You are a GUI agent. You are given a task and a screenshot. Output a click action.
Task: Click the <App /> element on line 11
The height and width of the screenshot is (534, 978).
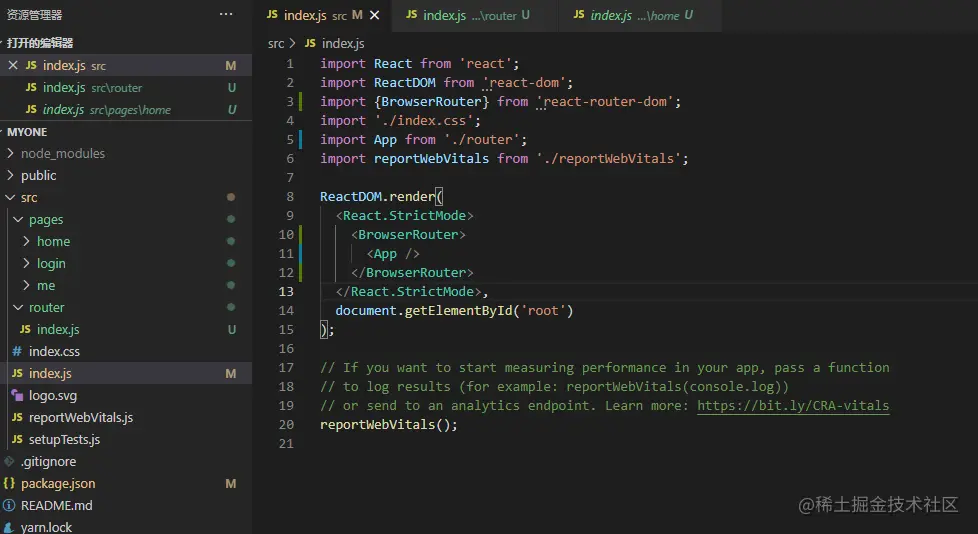(x=393, y=253)
